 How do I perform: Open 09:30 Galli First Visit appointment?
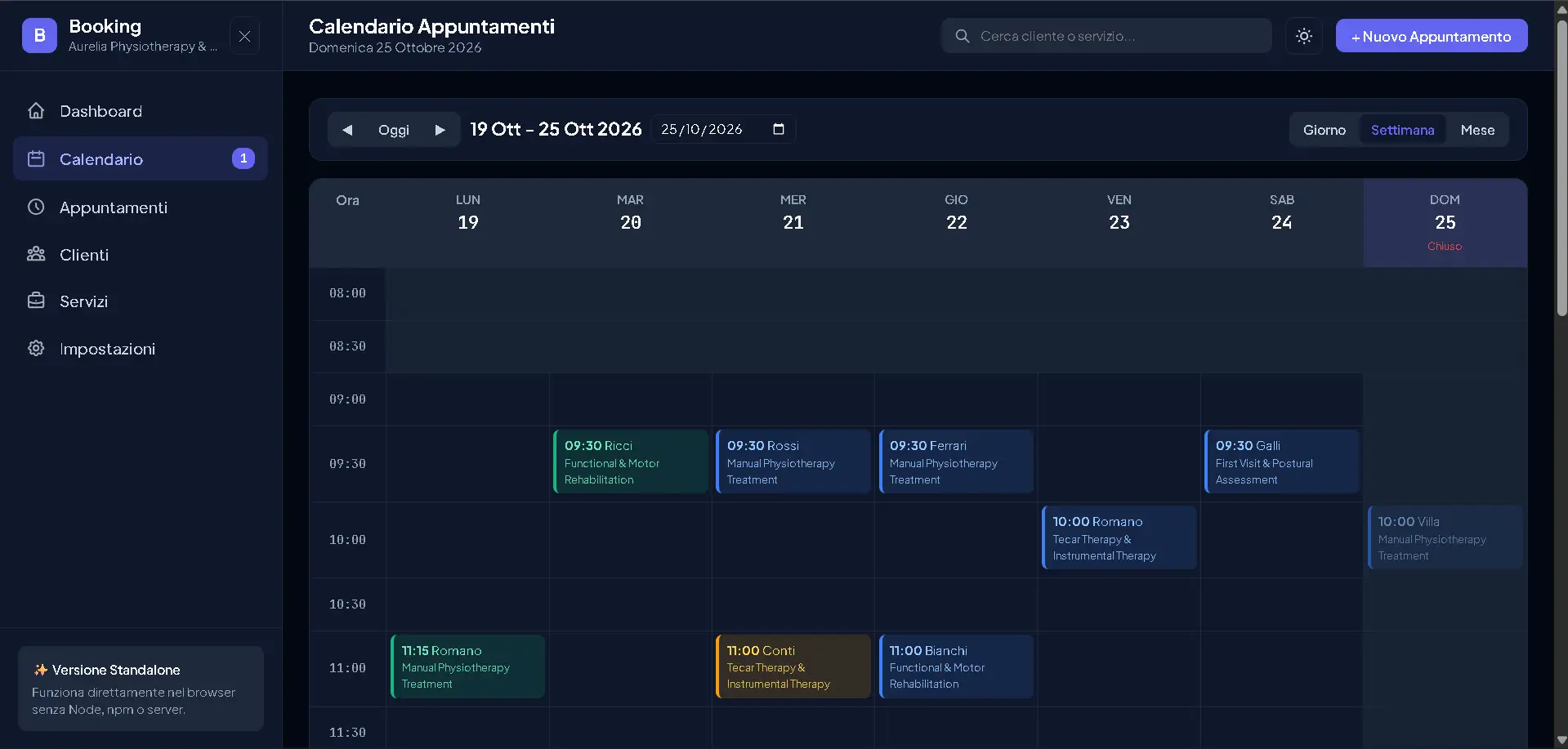point(1282,461)
